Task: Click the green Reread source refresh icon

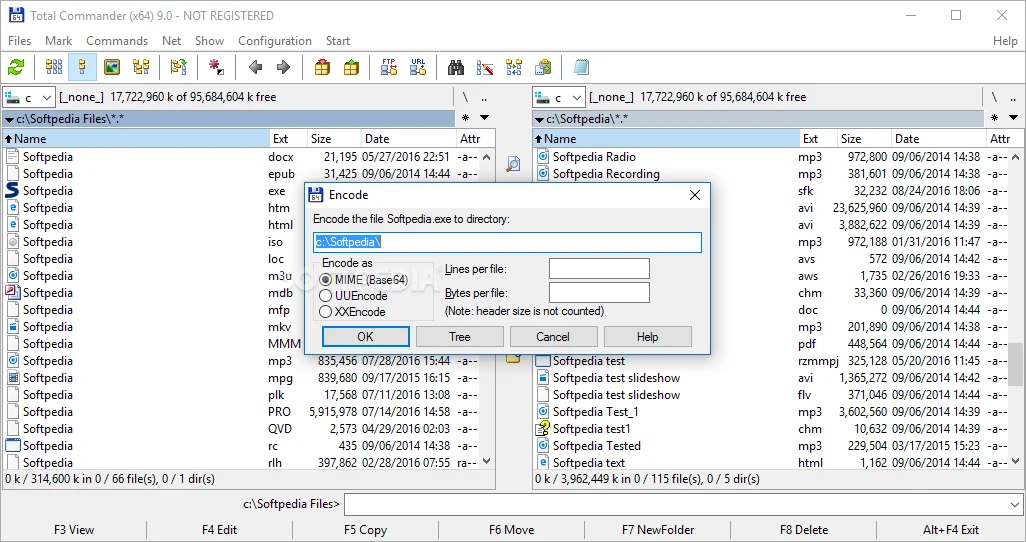Action: (16, 67)
